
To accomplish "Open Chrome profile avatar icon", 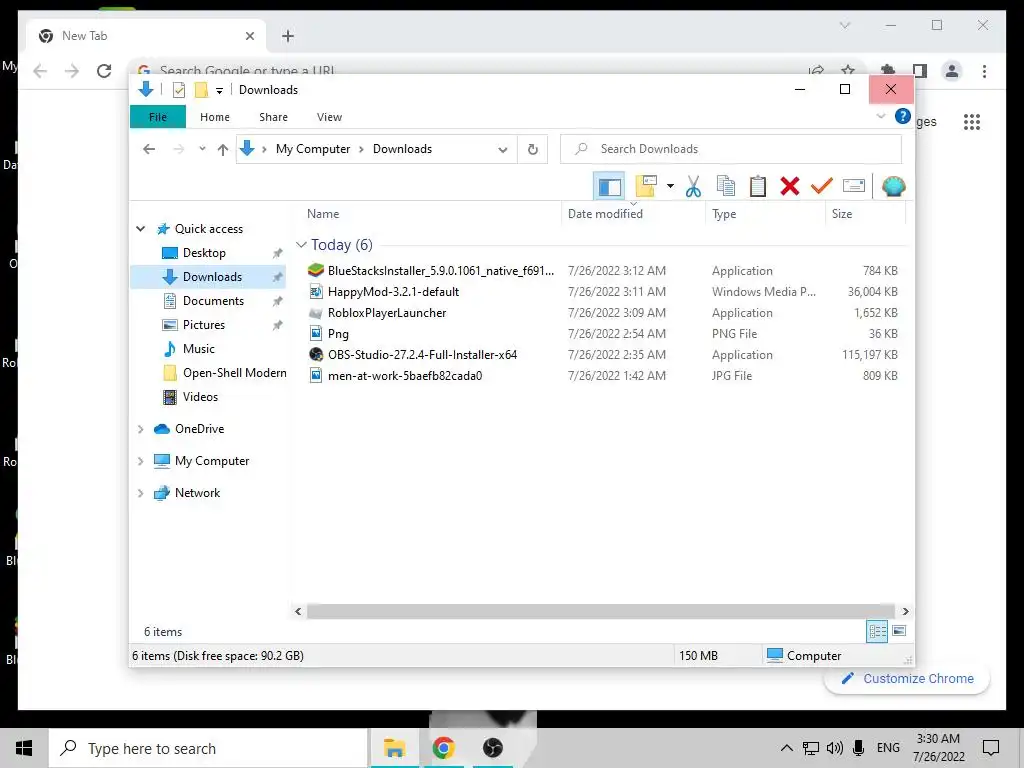I will click(x=952, y=71).
